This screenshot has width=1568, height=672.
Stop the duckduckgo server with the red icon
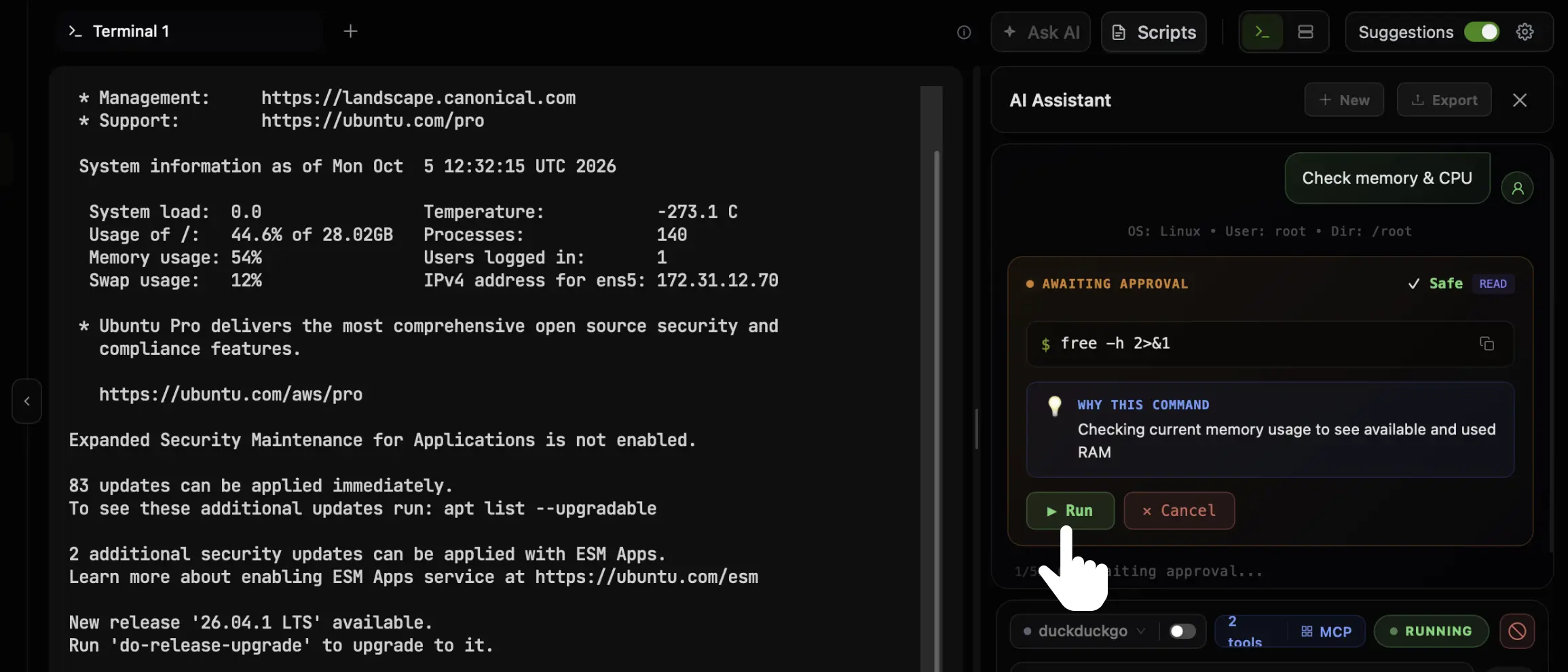pos(1516,631)
